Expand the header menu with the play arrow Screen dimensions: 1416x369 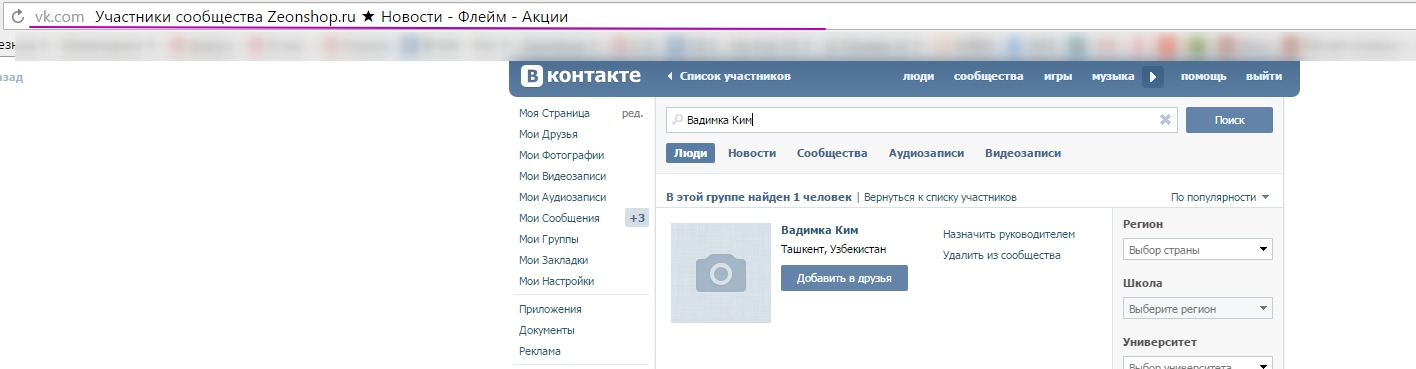point(1153,76)
